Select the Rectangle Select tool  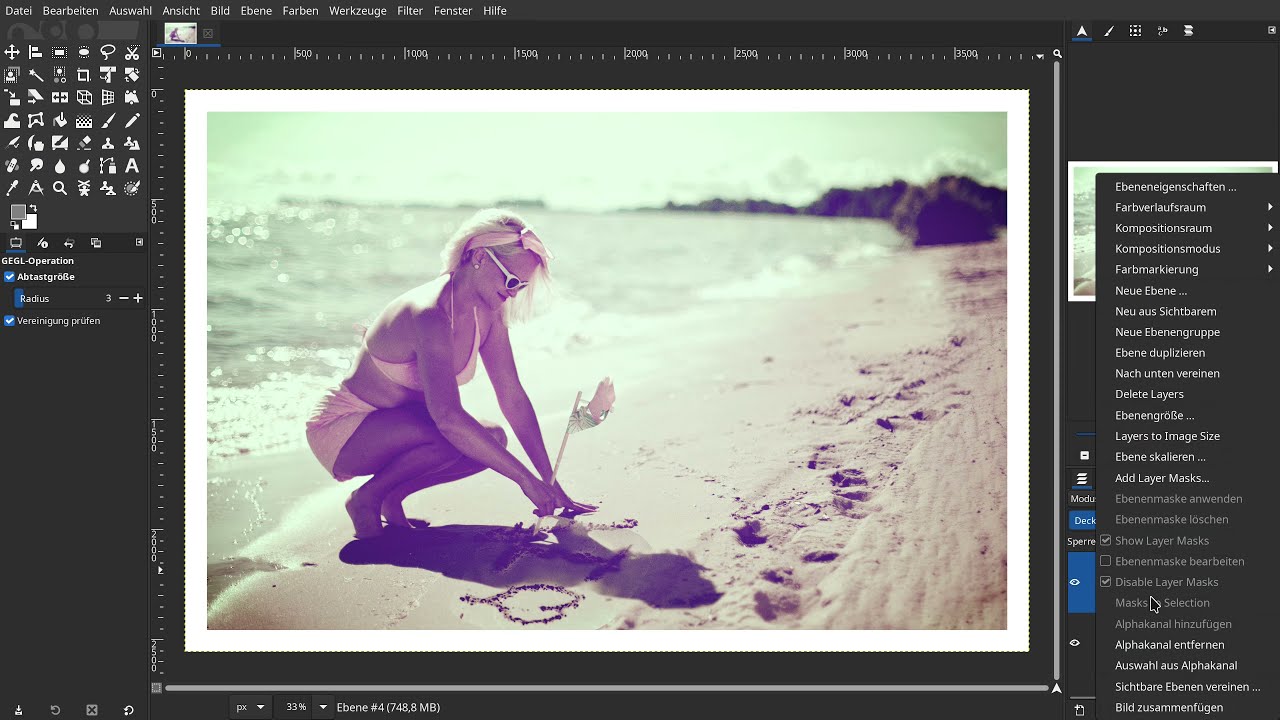pos(60,52)
